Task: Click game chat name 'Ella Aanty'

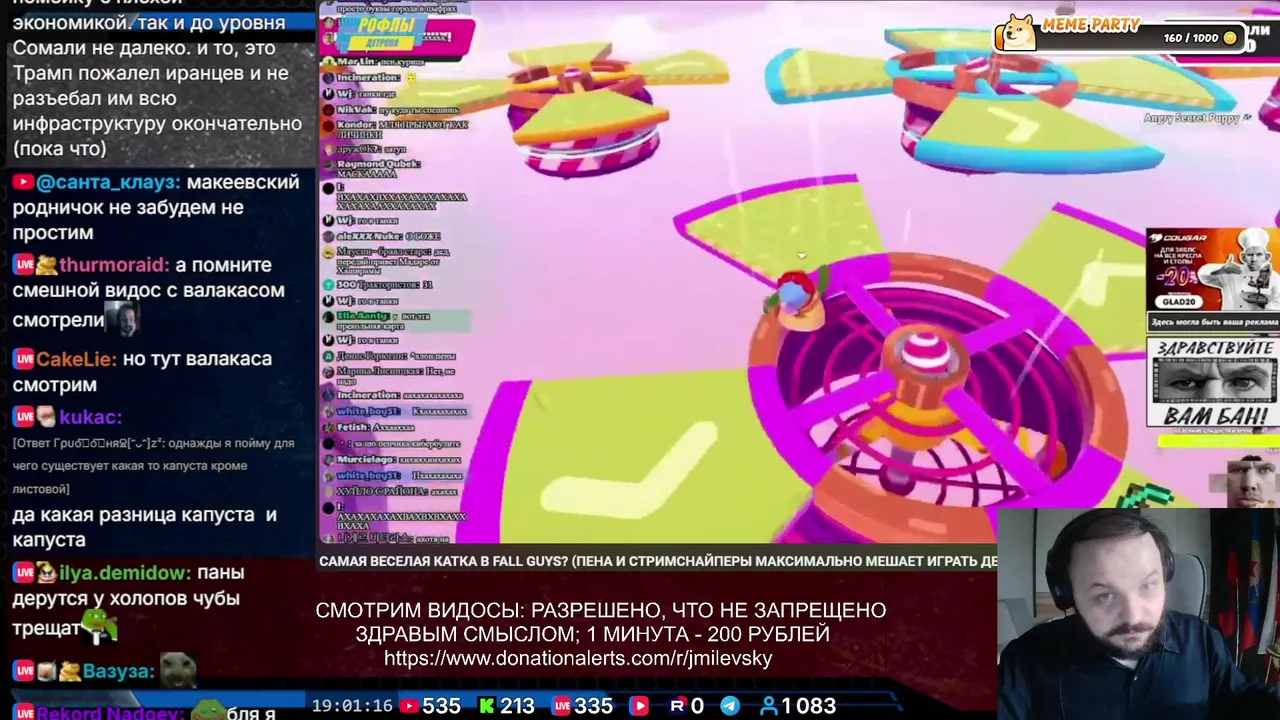Action: [x=362, y=316]
